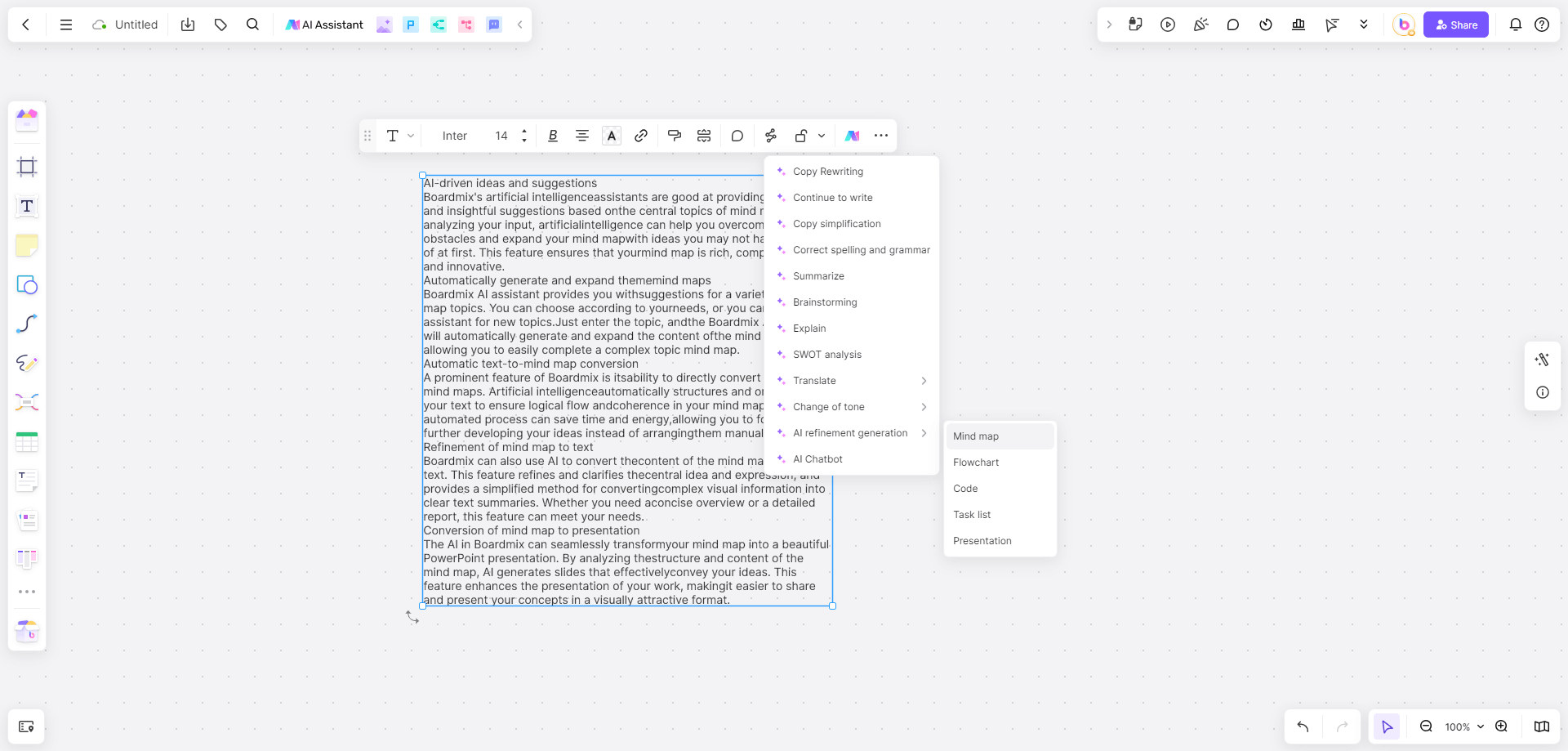Screen dimensions: 1568x751
Task: Open search with magnifier icon
Action: 253,25
